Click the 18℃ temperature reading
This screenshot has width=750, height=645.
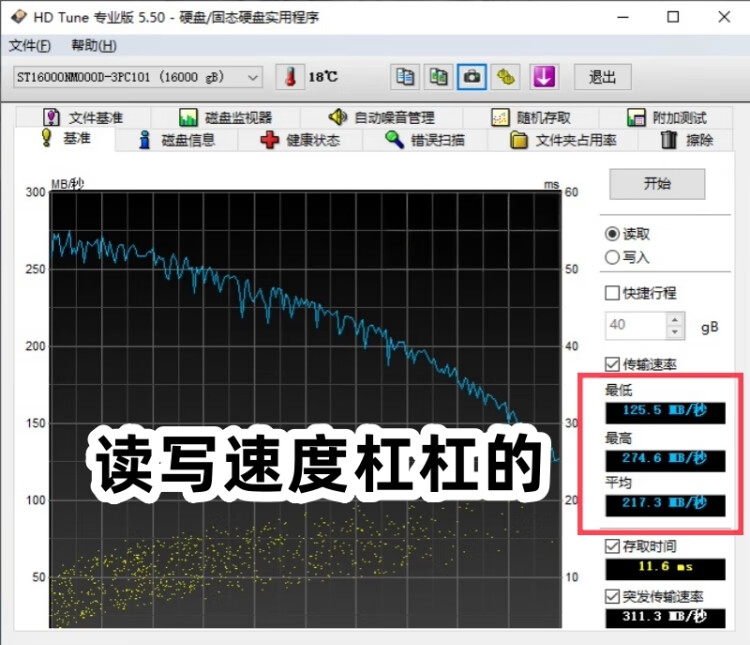tap(323, 77)
